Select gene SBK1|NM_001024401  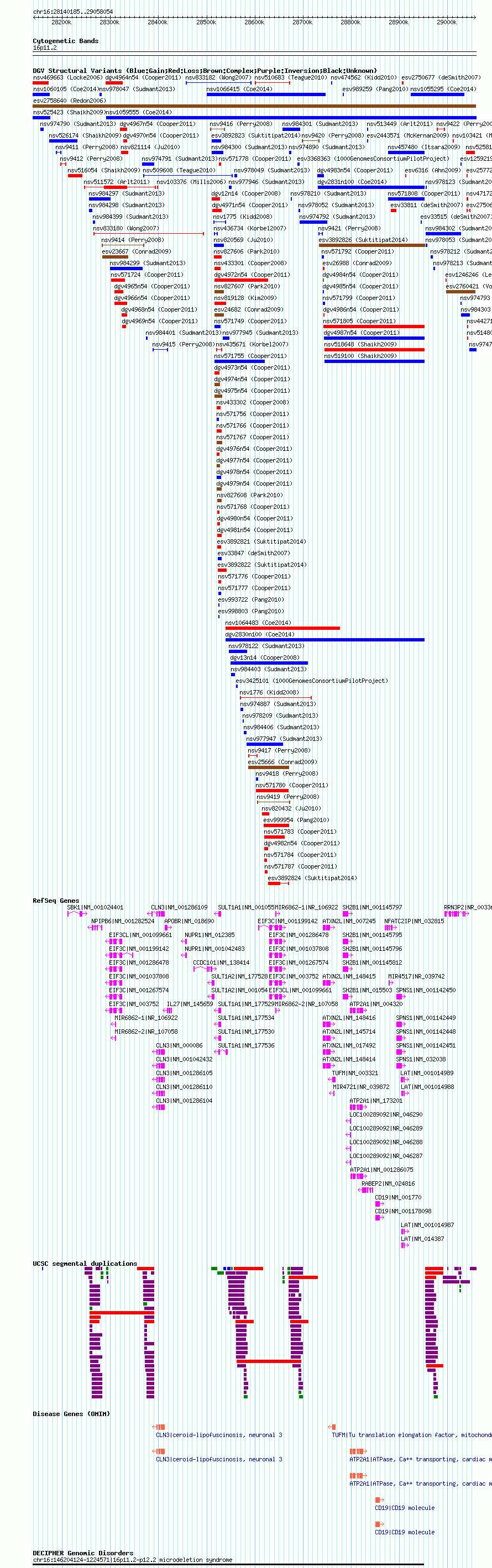pyautogui.click(x=95, y=908)
